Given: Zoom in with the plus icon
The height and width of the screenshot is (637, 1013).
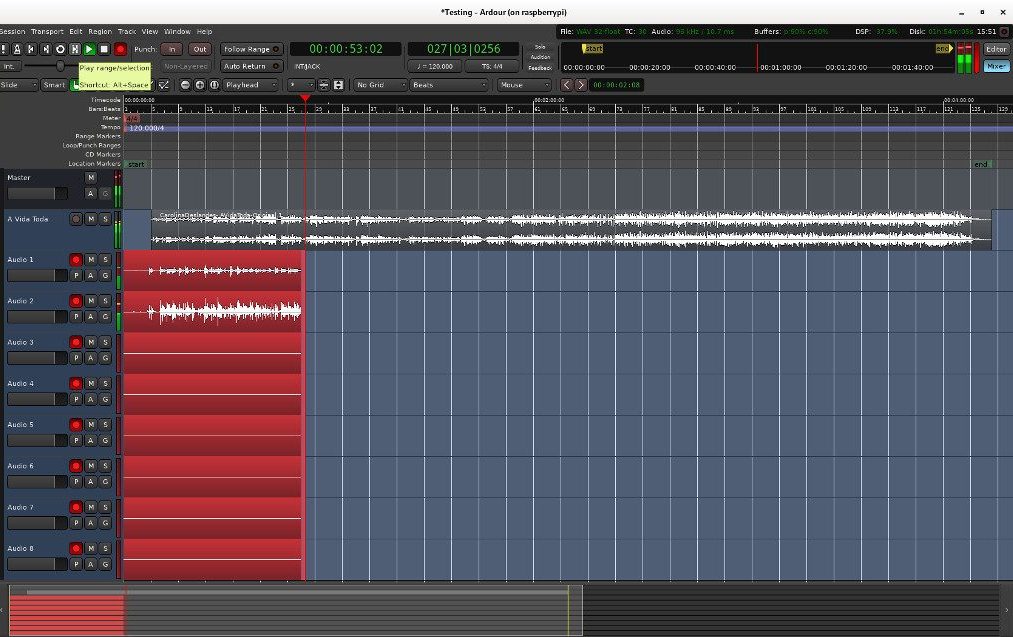Looking at the screenshot, I should point(200,85).
